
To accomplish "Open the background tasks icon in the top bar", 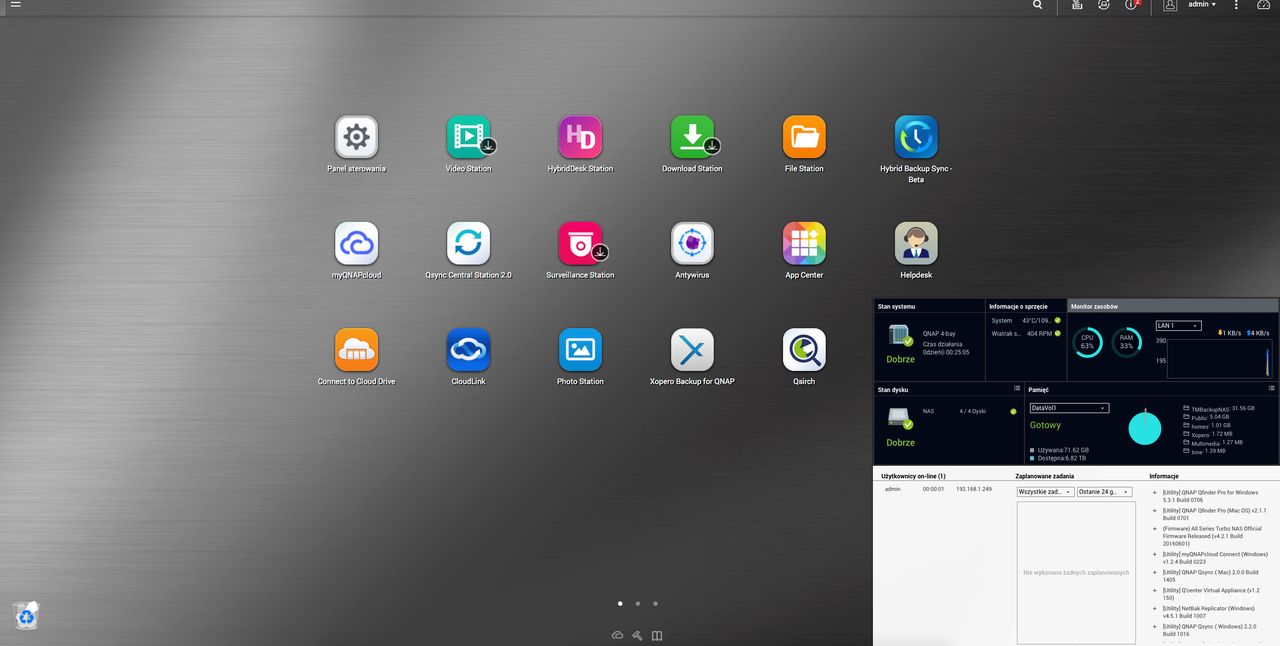I will point(1077,5).
